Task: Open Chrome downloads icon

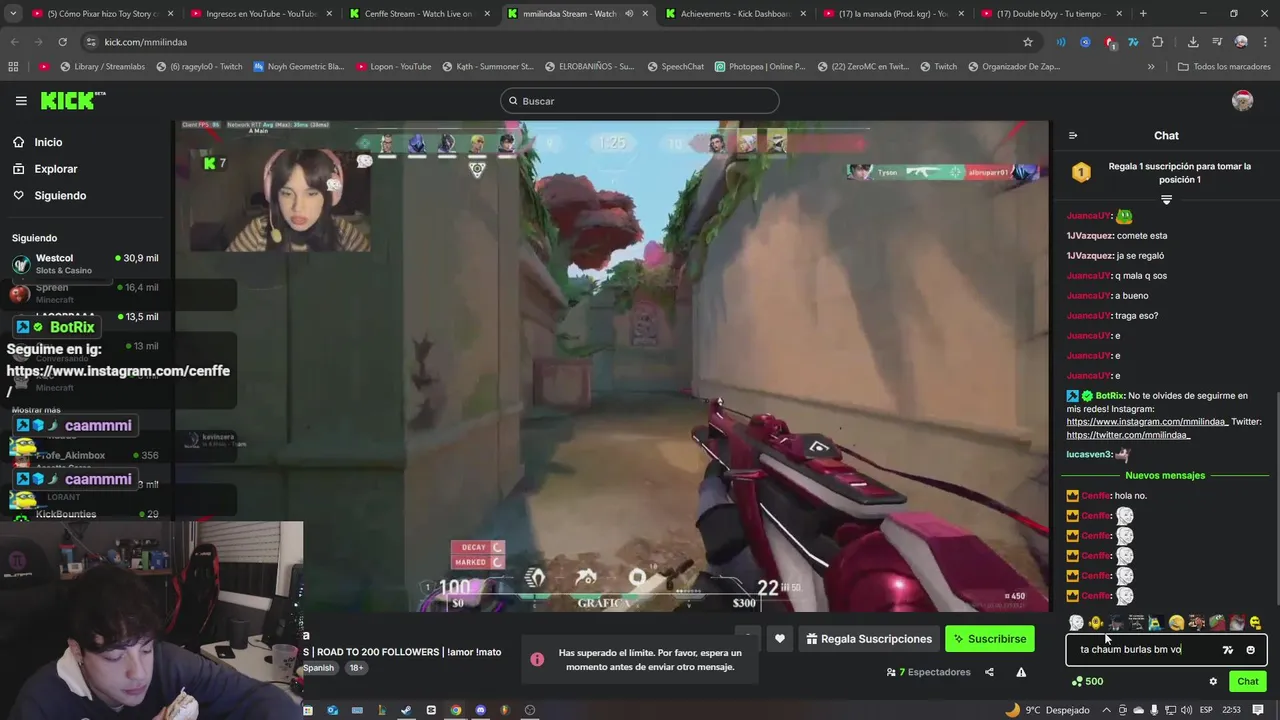Action: (x=1193, y=42)
